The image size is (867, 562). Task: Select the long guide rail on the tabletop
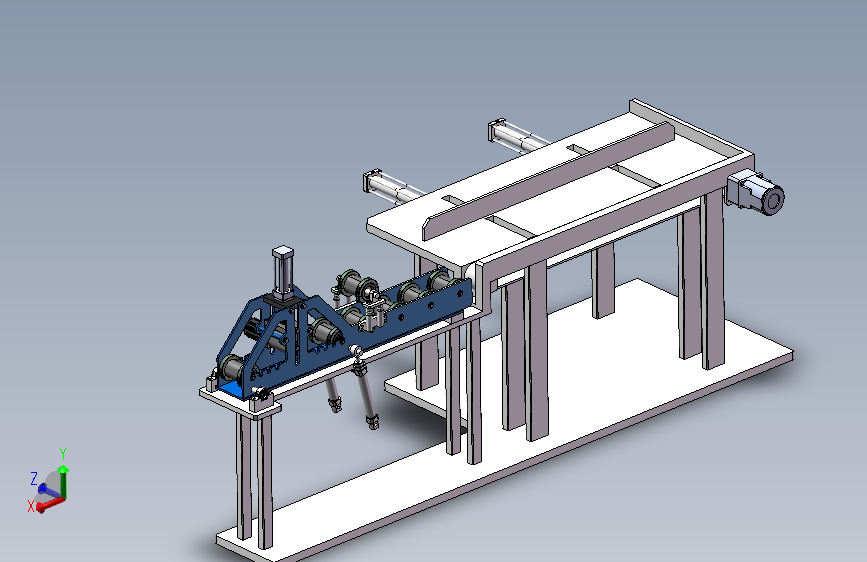[x=549, y=181]
